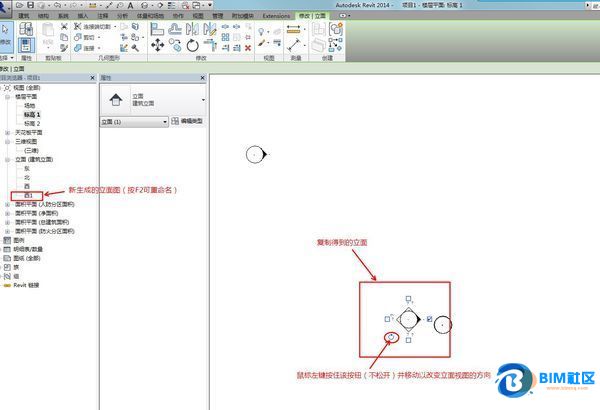The image size is (600, 410).
Task: Open the elevation type selector dropdown
Action: pos(203,100)
